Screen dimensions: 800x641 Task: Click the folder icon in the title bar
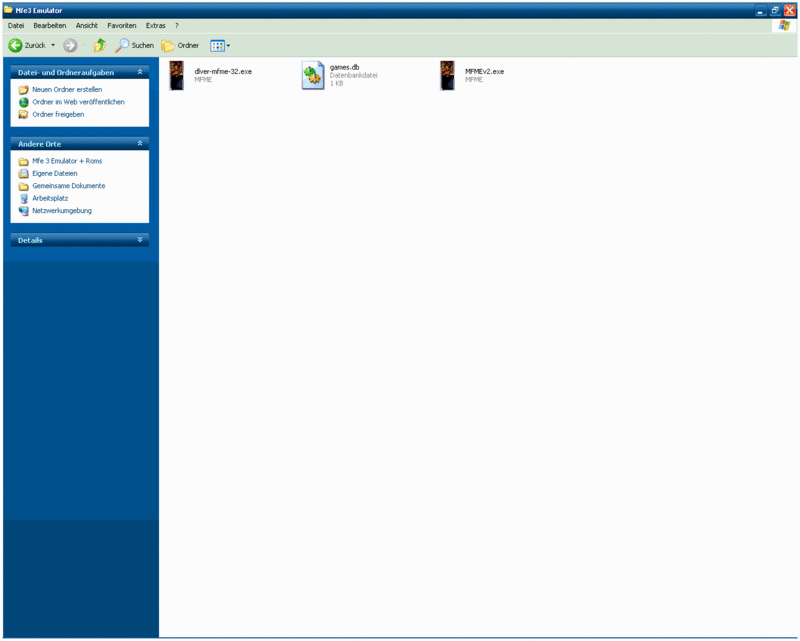coord(8,10)
